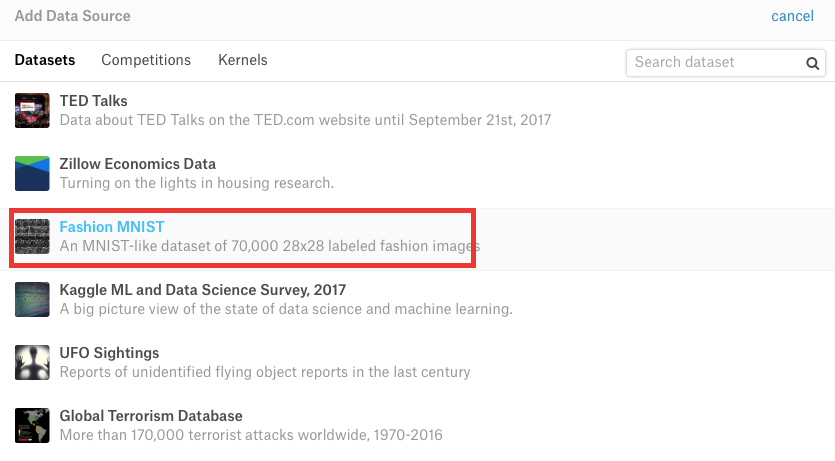The image size is (835, 461).
Task: Click the Fashion MNIST 70,000 images description
Action: (x=269, y=246)
